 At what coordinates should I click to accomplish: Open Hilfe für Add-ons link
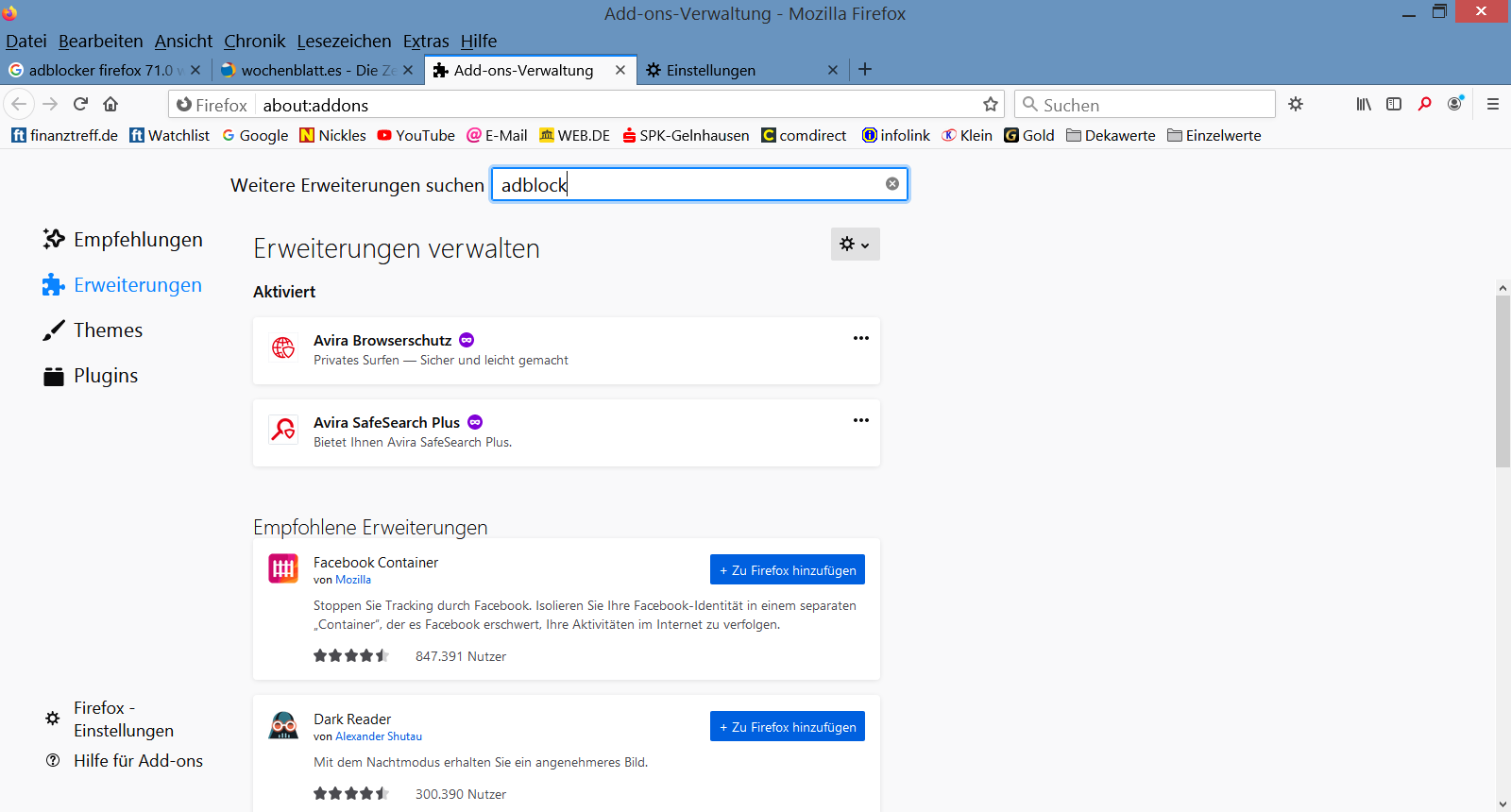tap(125, 761)
